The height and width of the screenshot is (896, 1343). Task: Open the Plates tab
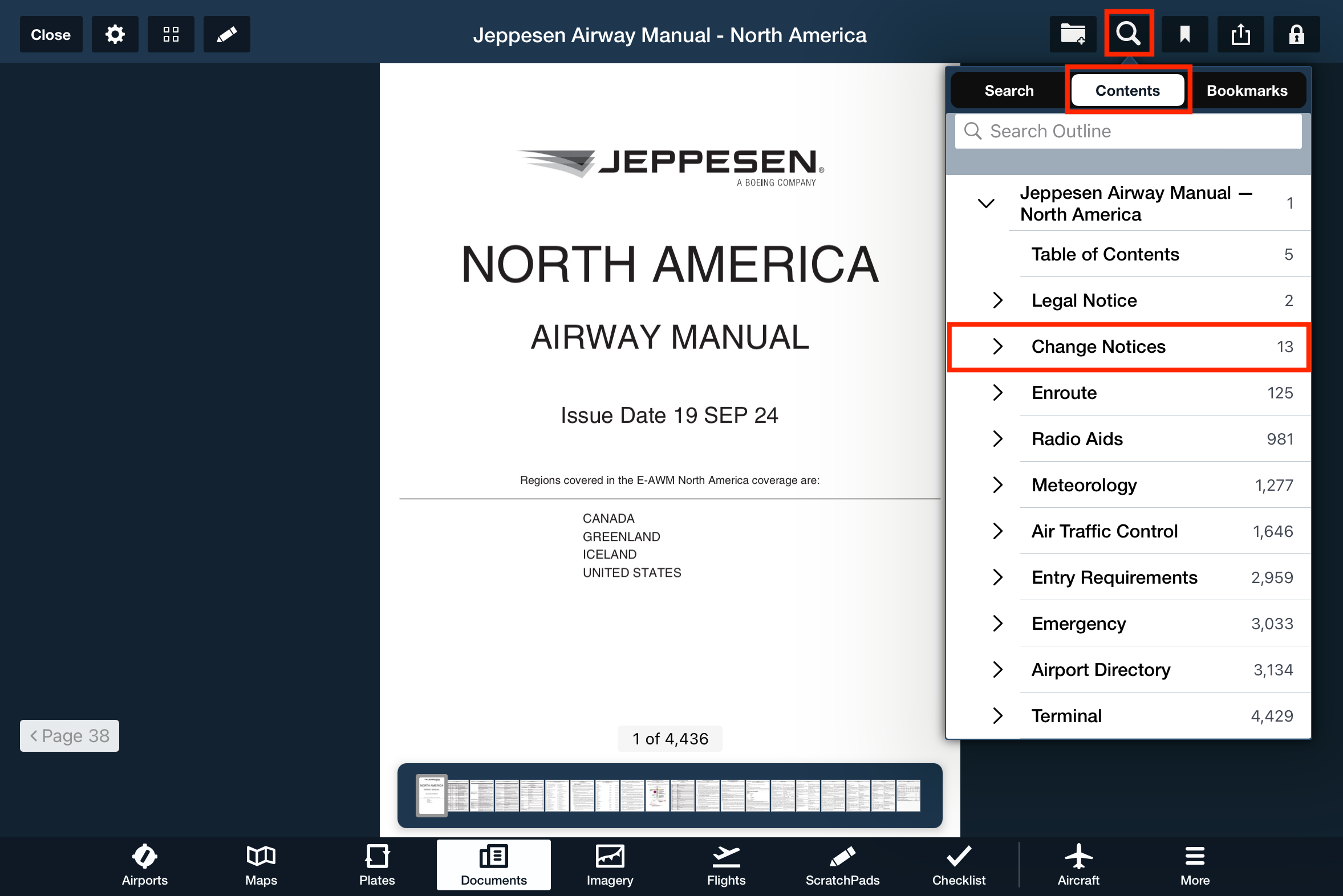377,865
